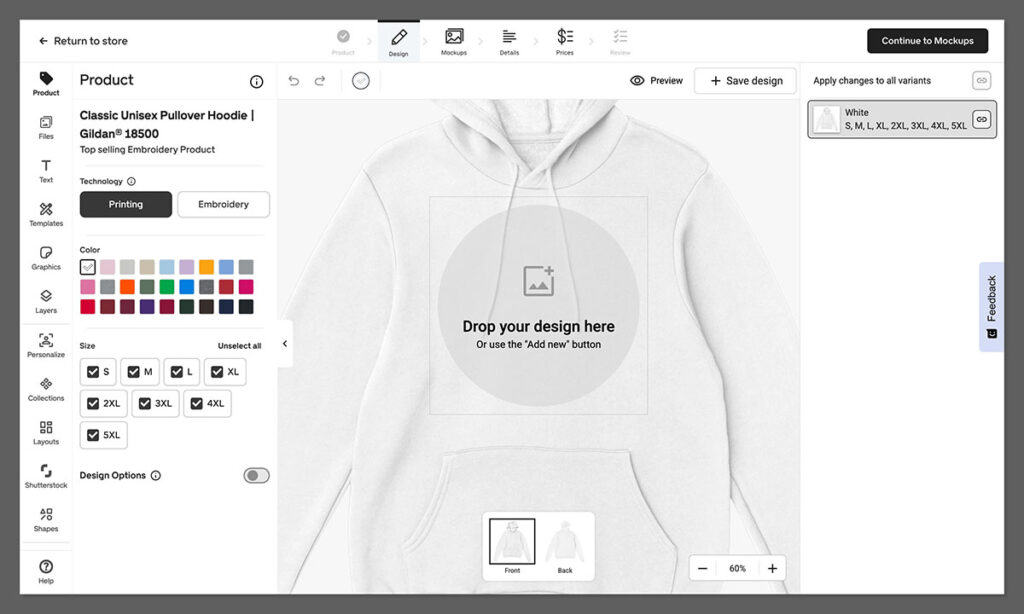Image resolution: width=1024 pixels, height=614 pixels.
Task: Enable the Design Options toggle
Action: (x=256, y=476)
